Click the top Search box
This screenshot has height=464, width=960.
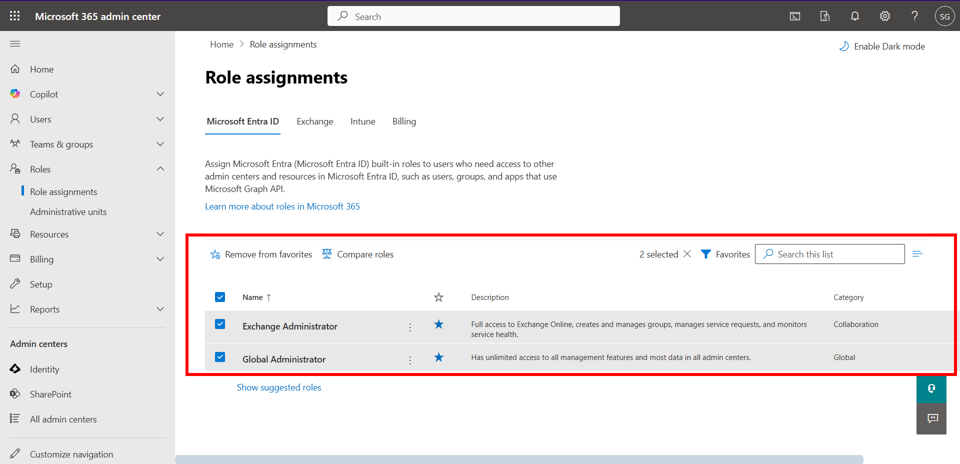[474, 17]
